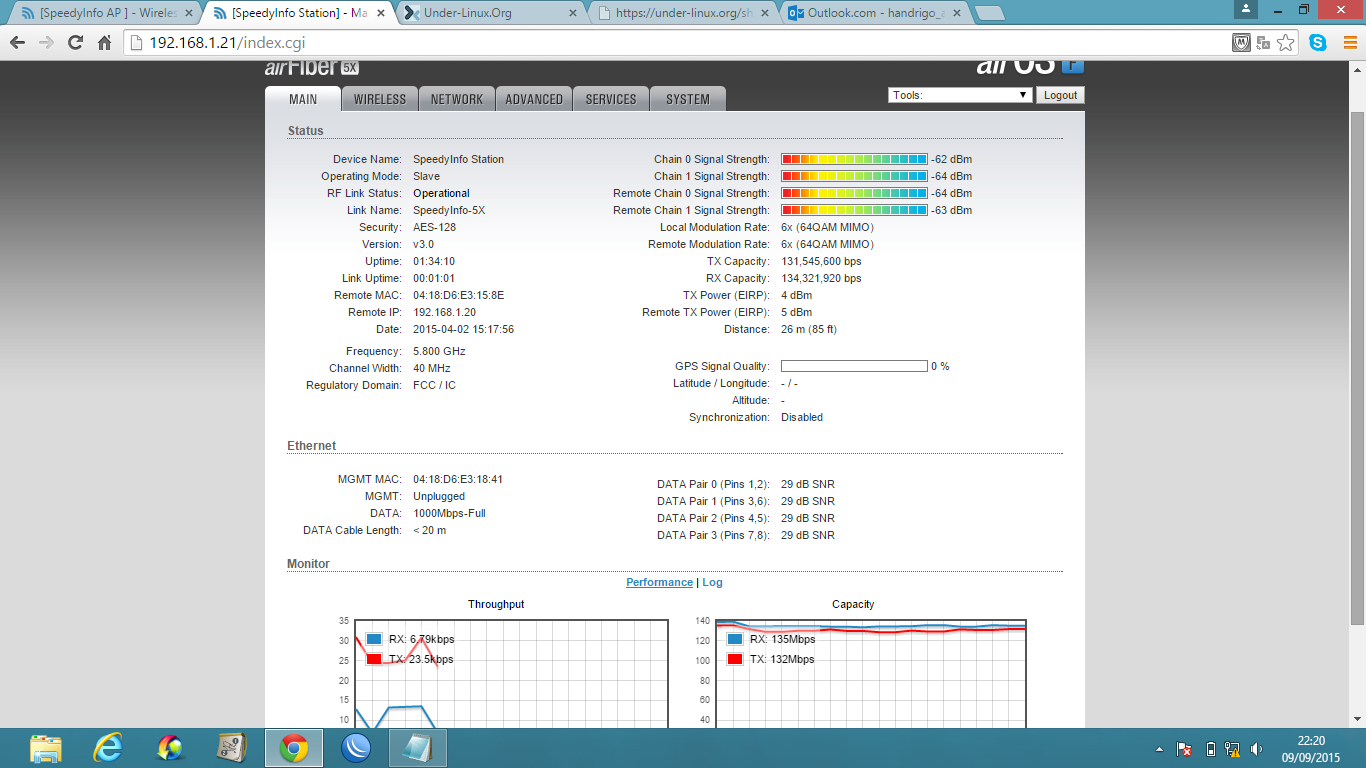Click the RF Link Status value Operational
The width and height of the screenshot is (1366, 768).
(441, 193)
